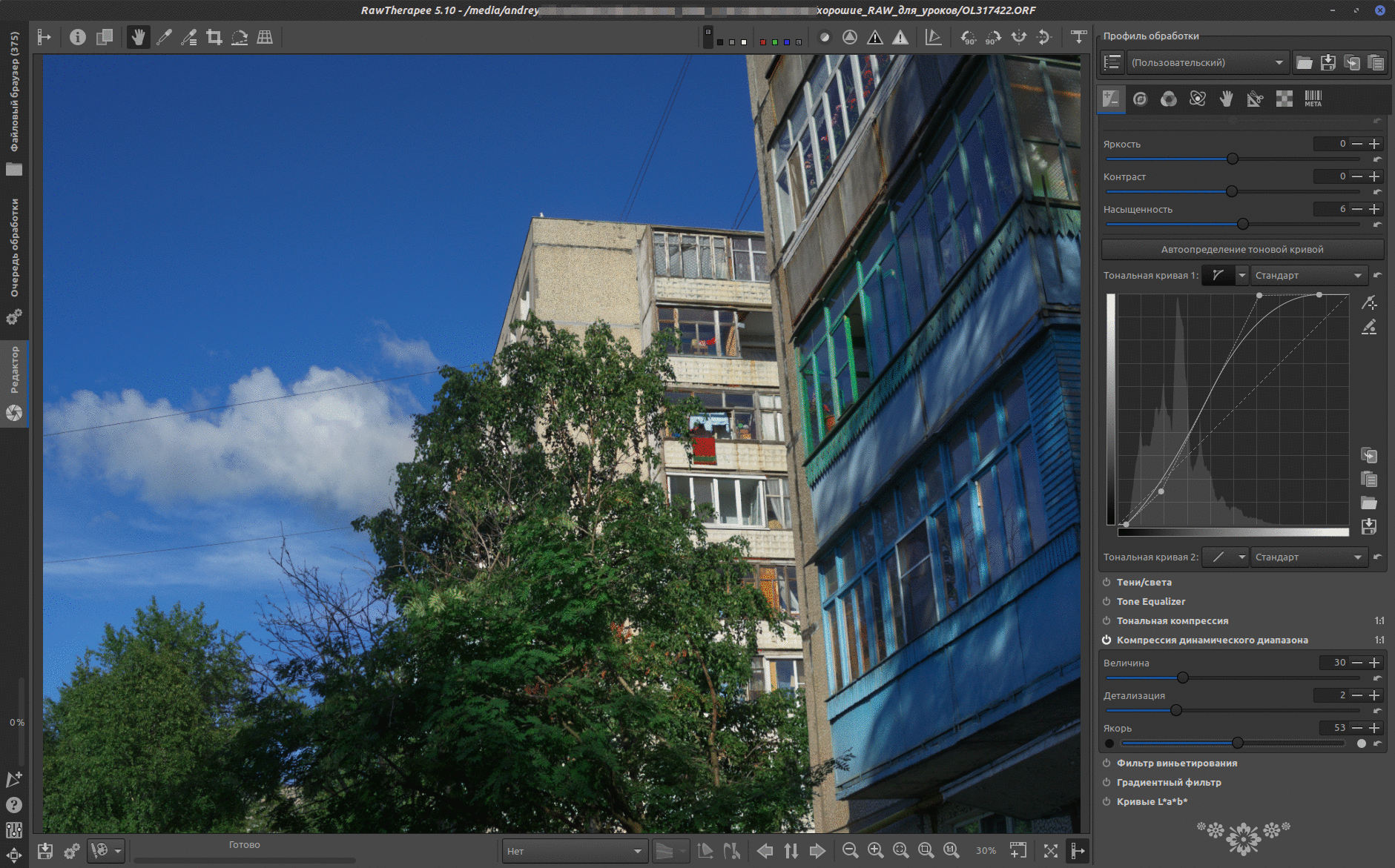The height and width of the screenshot is (868, 1395).
Task: Toggle before/after view icon
Action: tap(105, 37)
